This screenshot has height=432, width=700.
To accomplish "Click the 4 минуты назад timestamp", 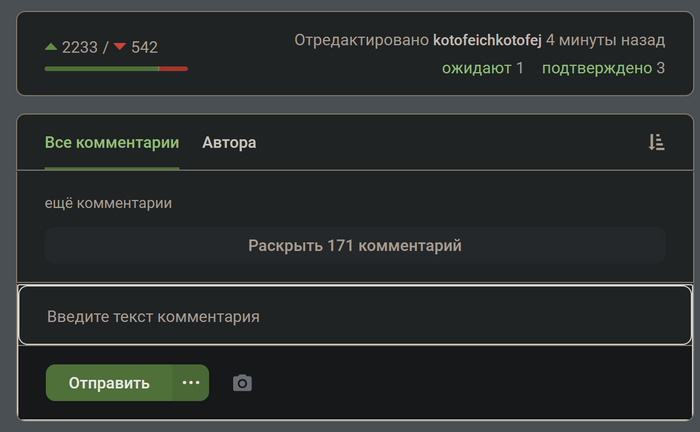I will click(x=605, y=41).
